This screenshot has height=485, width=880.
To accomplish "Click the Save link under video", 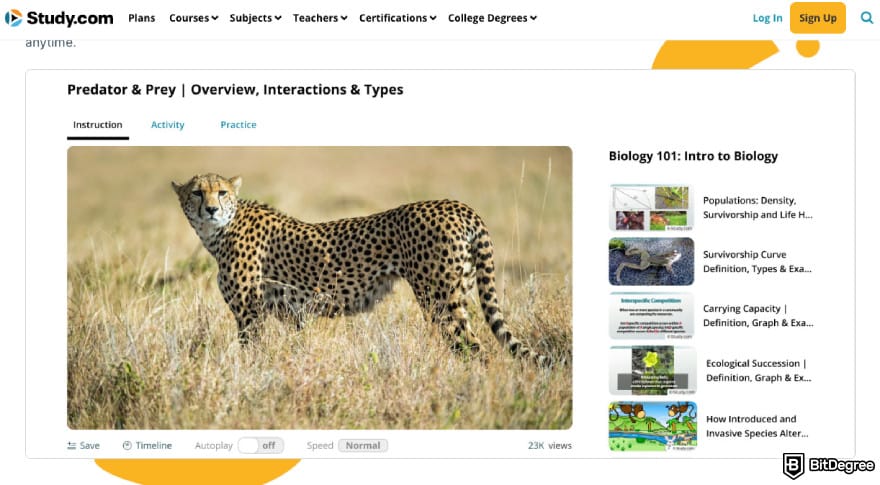I will [x=89, y=446].
